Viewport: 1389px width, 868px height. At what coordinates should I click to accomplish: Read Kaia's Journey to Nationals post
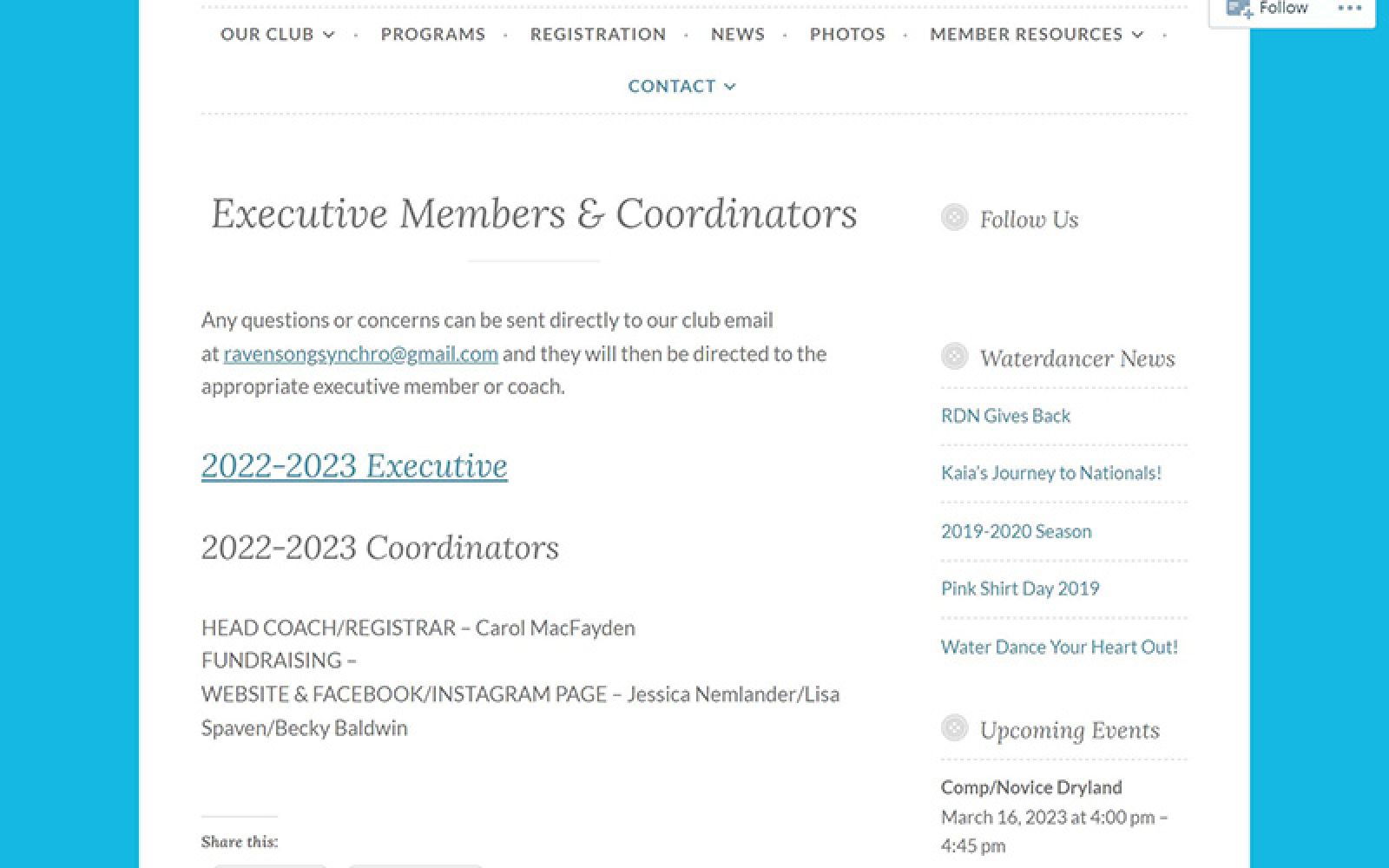1050,473
